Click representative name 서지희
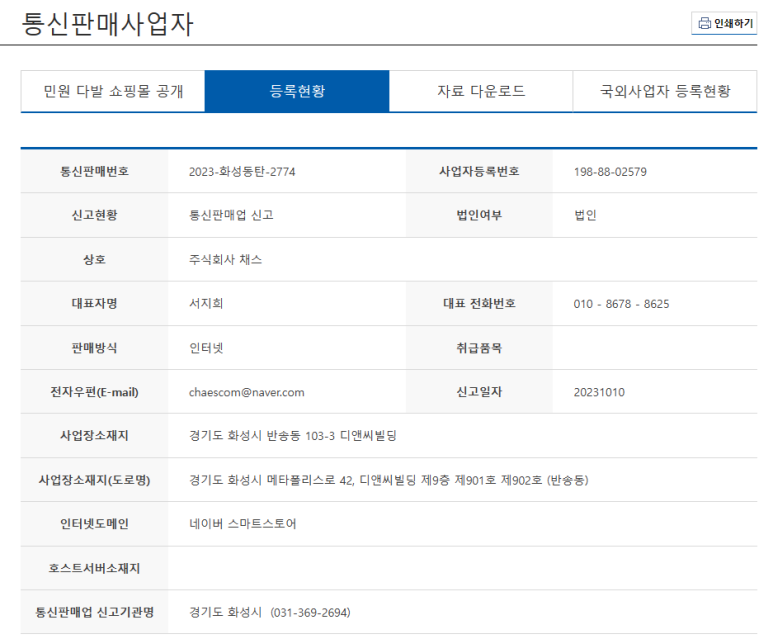Image resolution: width=773 pixels, height=639 pixels. (206, 303)
